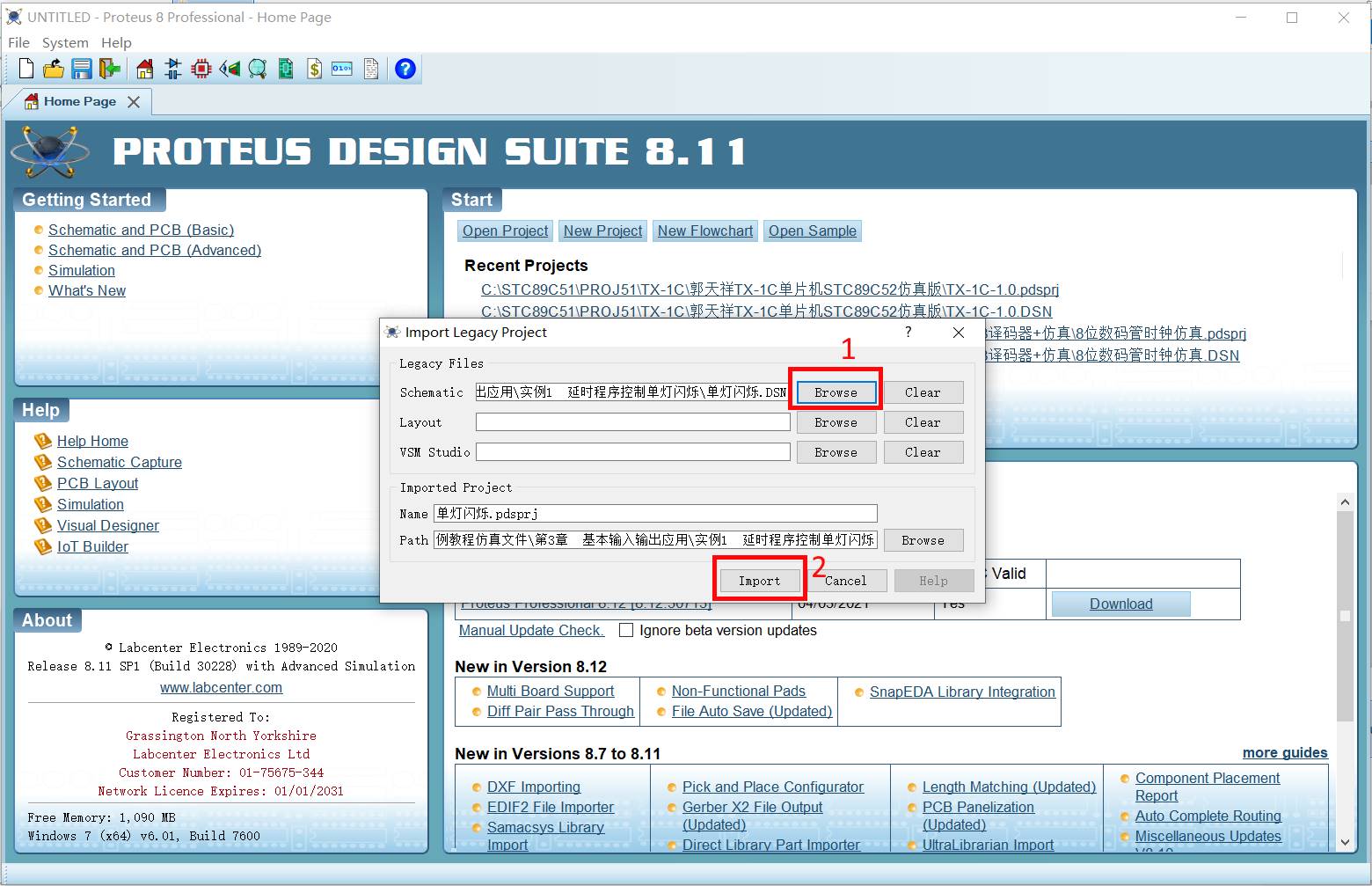Click the VSM Studio input field
The height and width of the screenshot is (886, 1372).
[x=632, y=452]
